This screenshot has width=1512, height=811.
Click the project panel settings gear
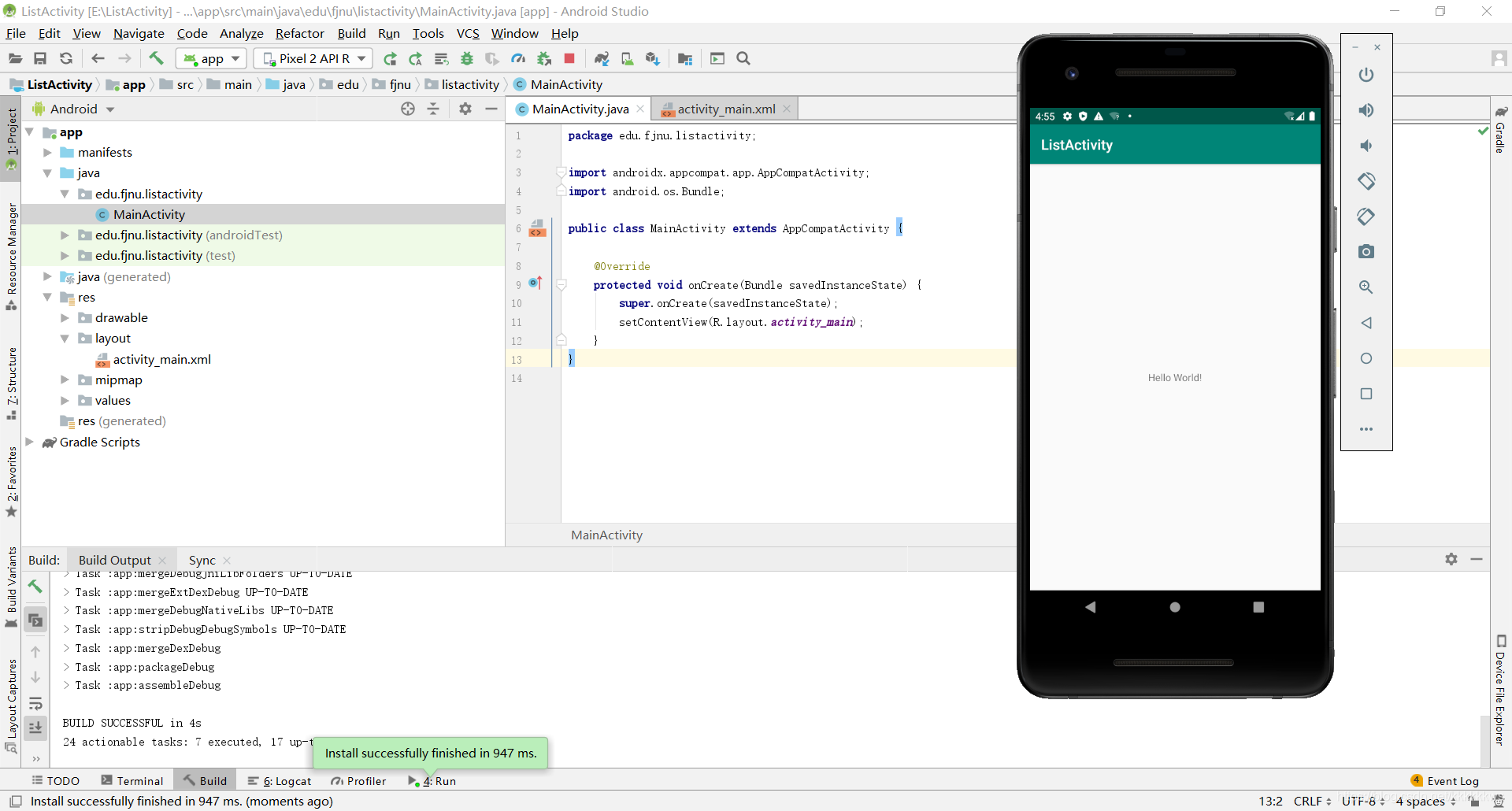click(465, 109)
